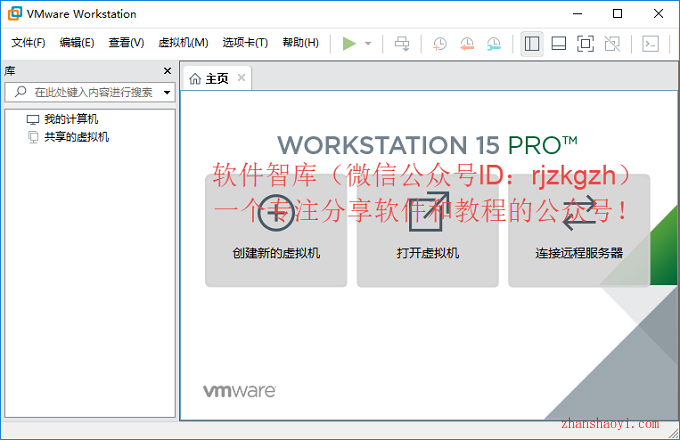Screen dimensions: 680x440
Task: Open the 帮助(H) menu
Action: [x=301, y=42]
